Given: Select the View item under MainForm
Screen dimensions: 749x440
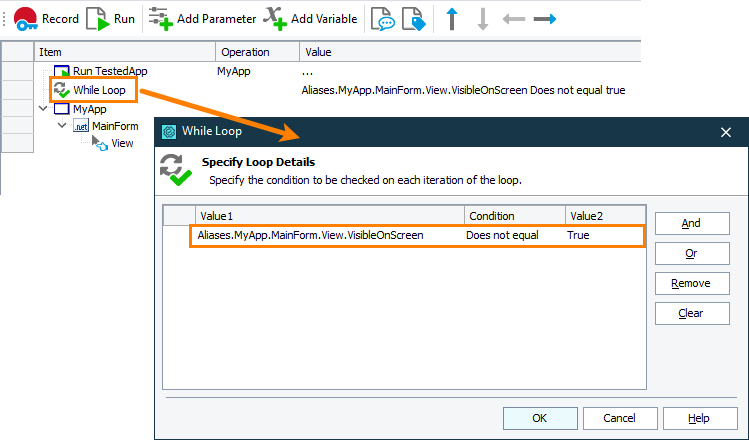Looking at the screenshot, I should pyautogui.click(x=122, y=143).
